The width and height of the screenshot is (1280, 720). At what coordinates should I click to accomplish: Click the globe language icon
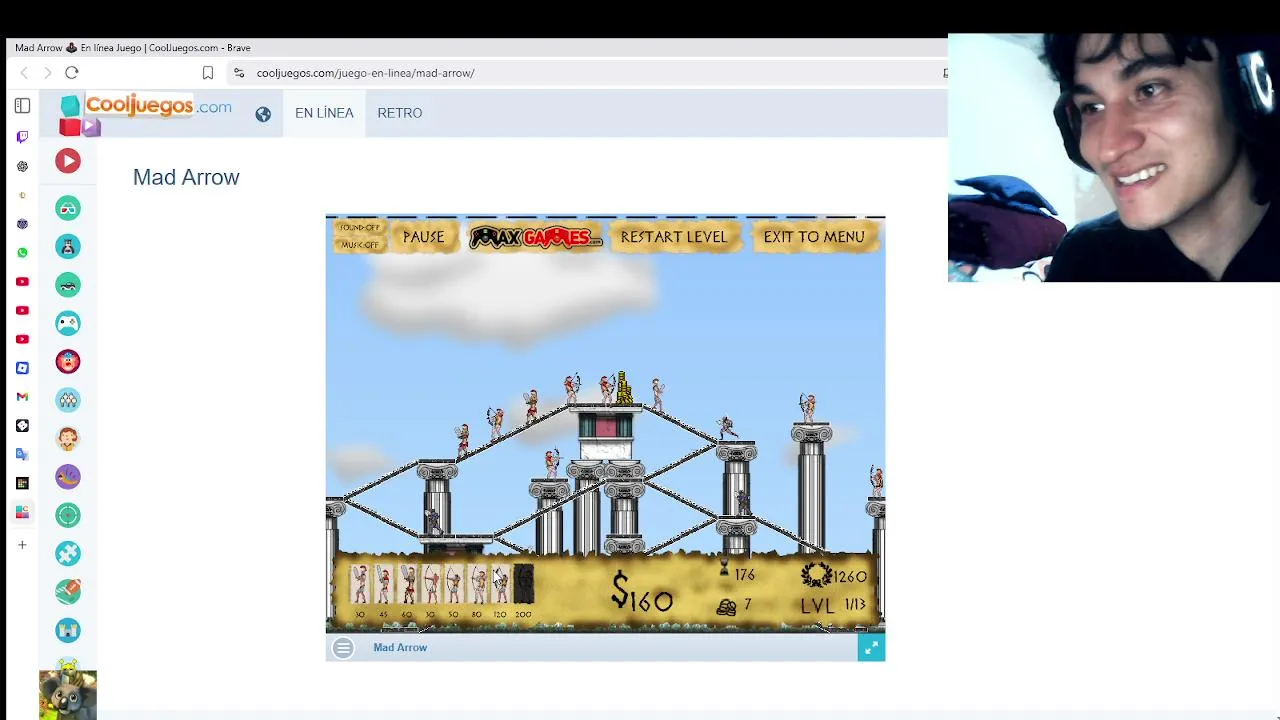pos(263,114)
